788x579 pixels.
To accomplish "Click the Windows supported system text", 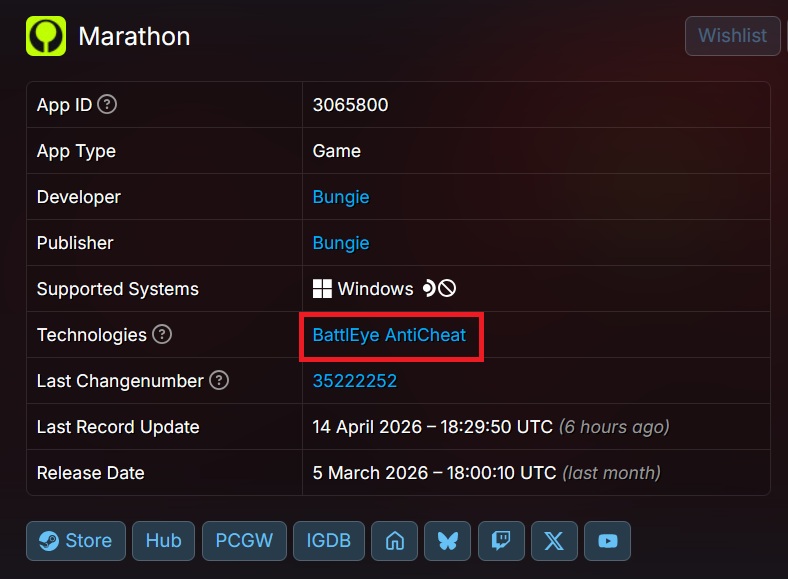I will point(375,289).
